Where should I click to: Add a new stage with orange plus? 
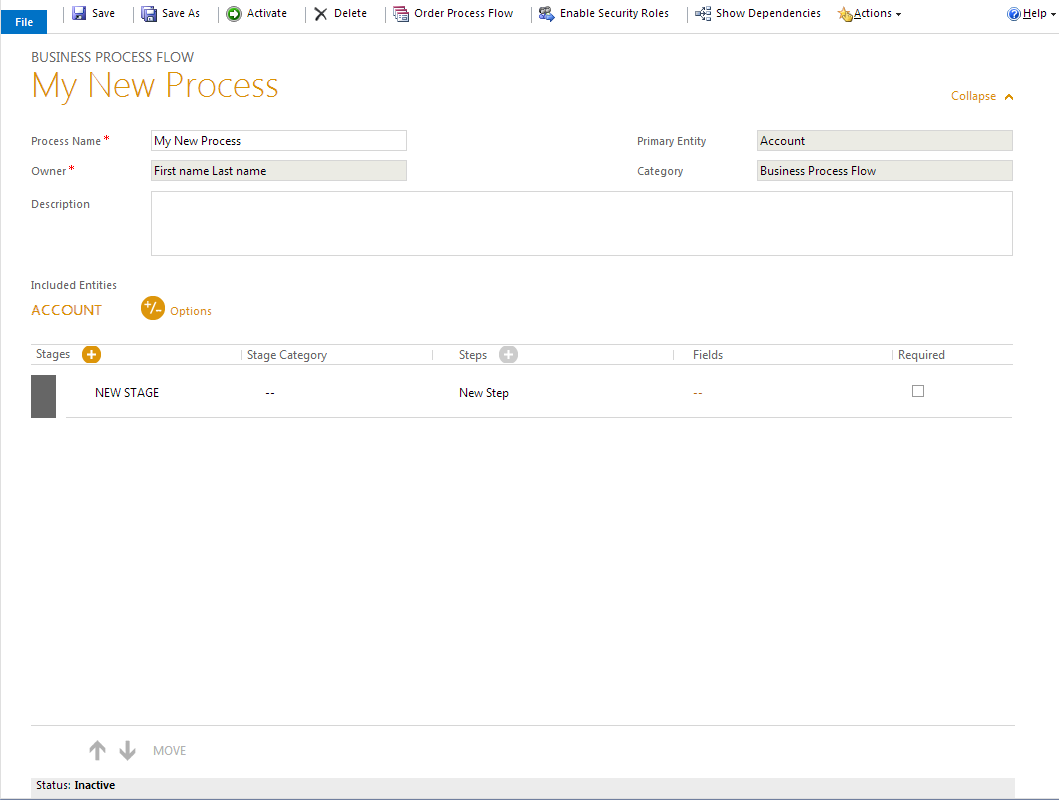91,354
